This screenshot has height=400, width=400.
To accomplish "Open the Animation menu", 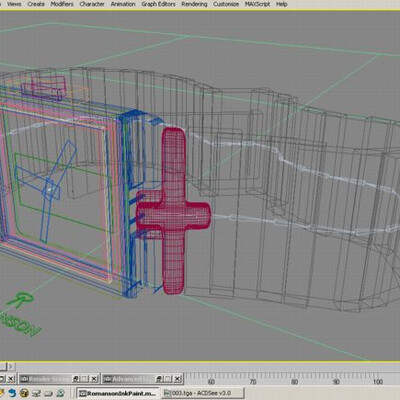I will (123, 4).
